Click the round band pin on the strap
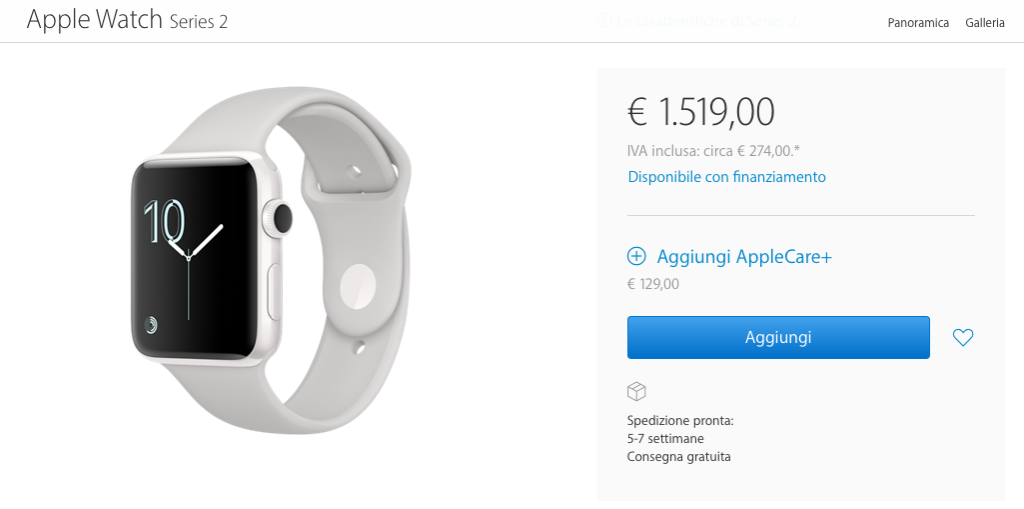This screenshot has height=509, width=1024. [x=357, y=286]
